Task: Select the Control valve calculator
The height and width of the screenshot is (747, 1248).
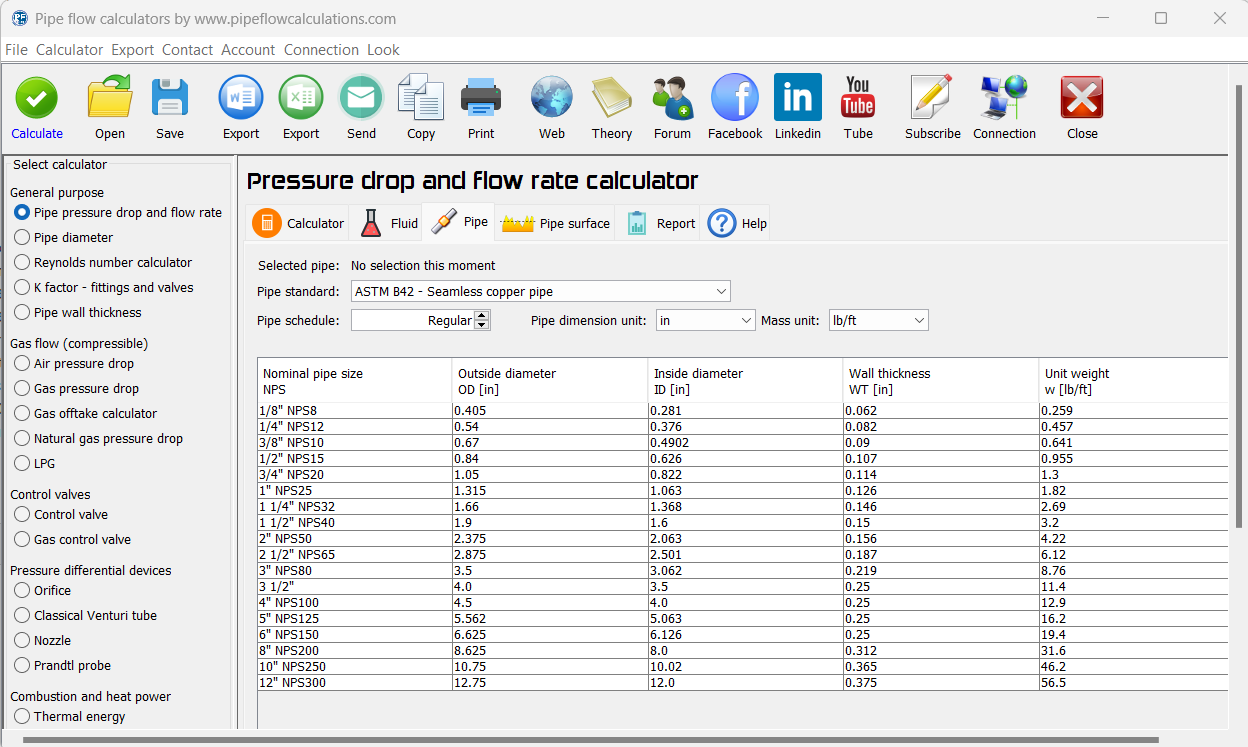Action: (x=22, y=514)
